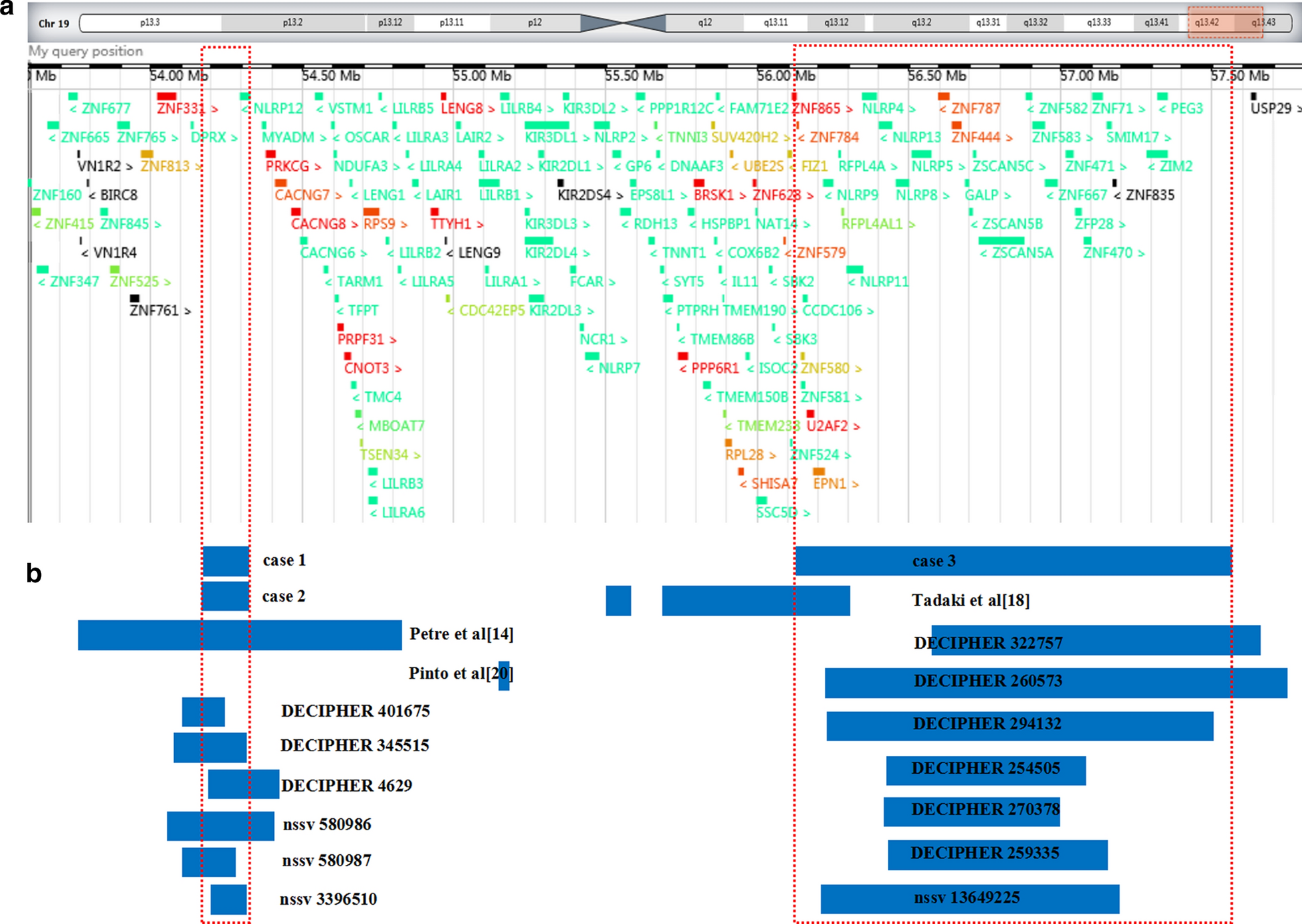Image resolution: width=1302 pixels, height=924 pixels.
Task: Click the BRSK1 gene label
Action: tap(714, 195)
